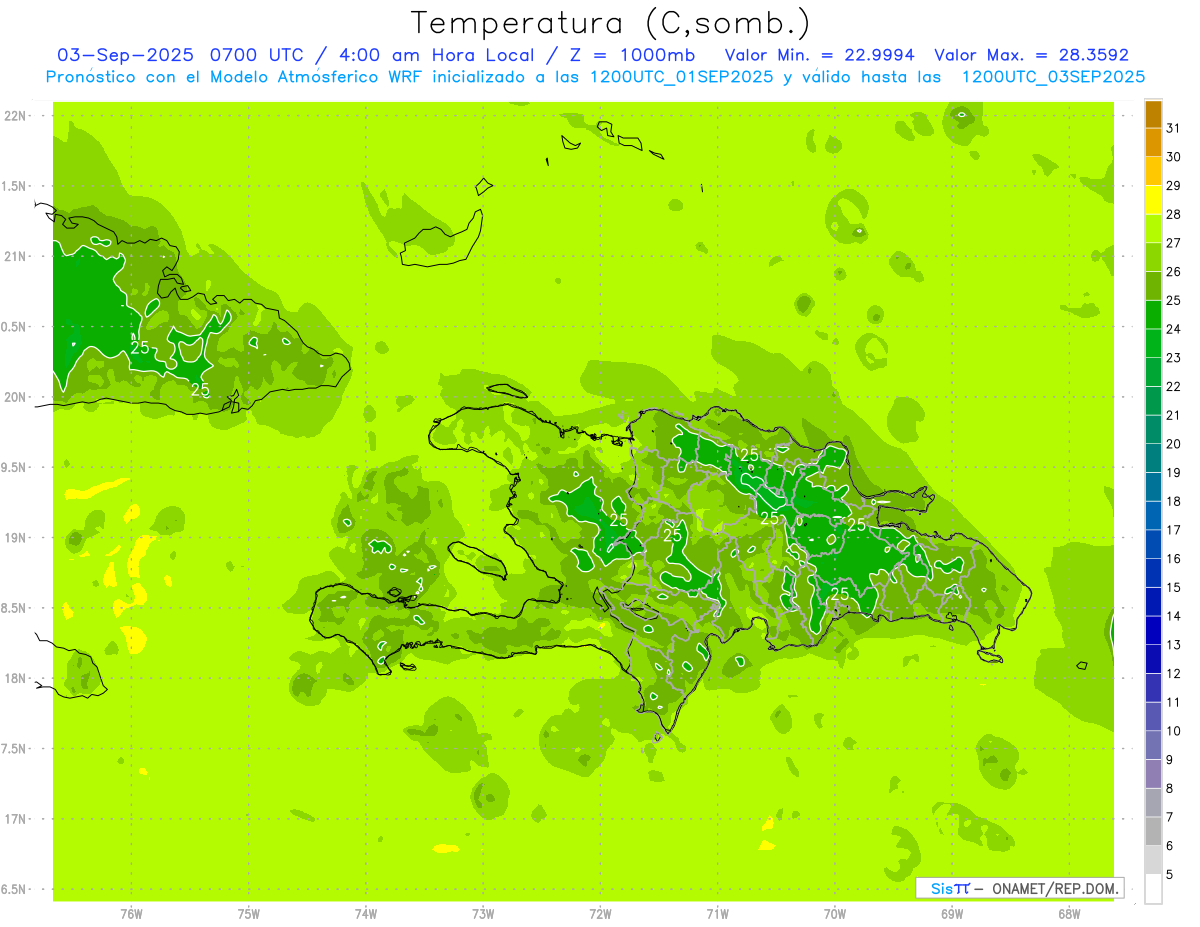Pick the green swatch between 24 and 25

1153,315
